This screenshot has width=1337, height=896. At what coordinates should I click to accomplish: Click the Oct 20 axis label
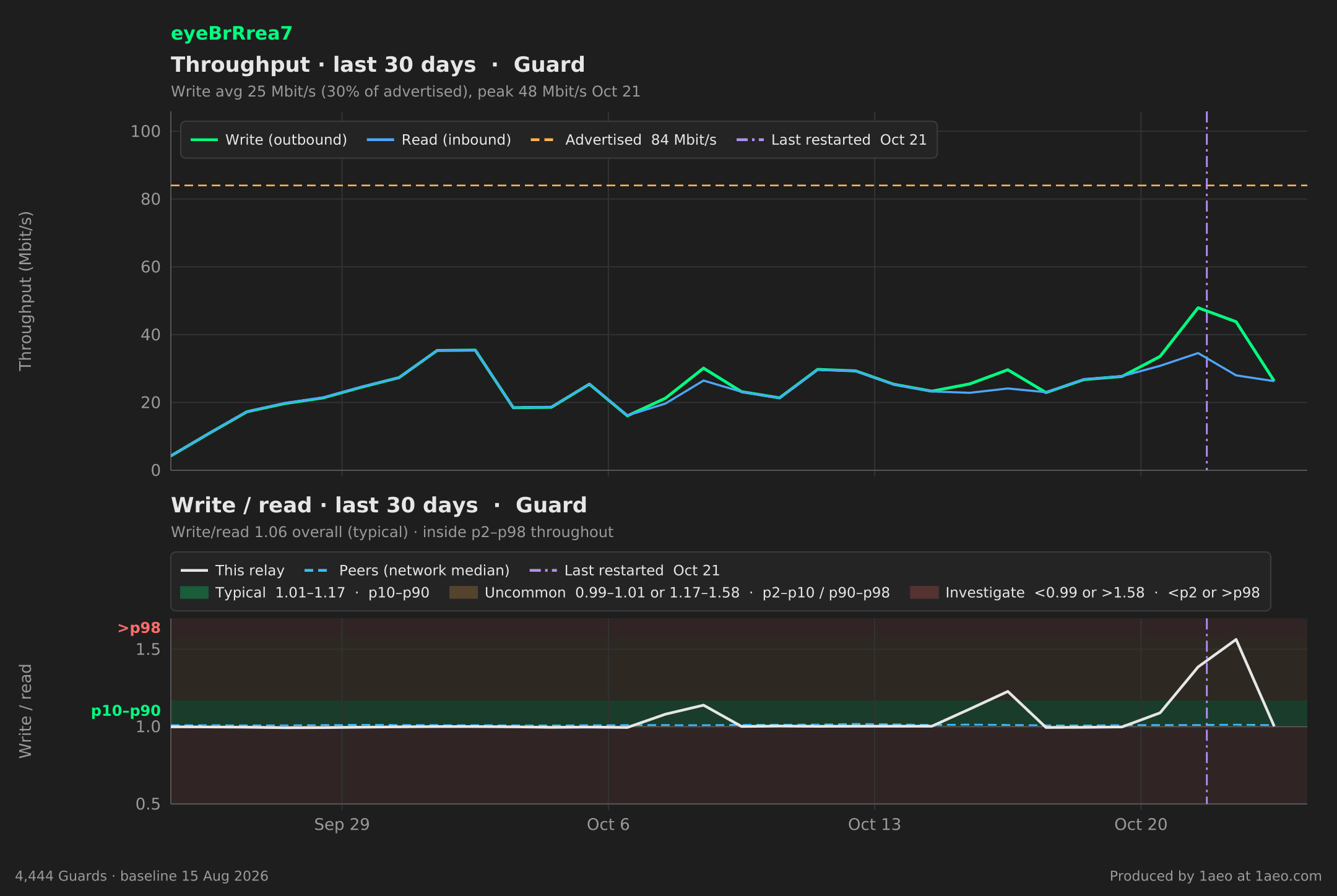click(x=1141, y=825)
